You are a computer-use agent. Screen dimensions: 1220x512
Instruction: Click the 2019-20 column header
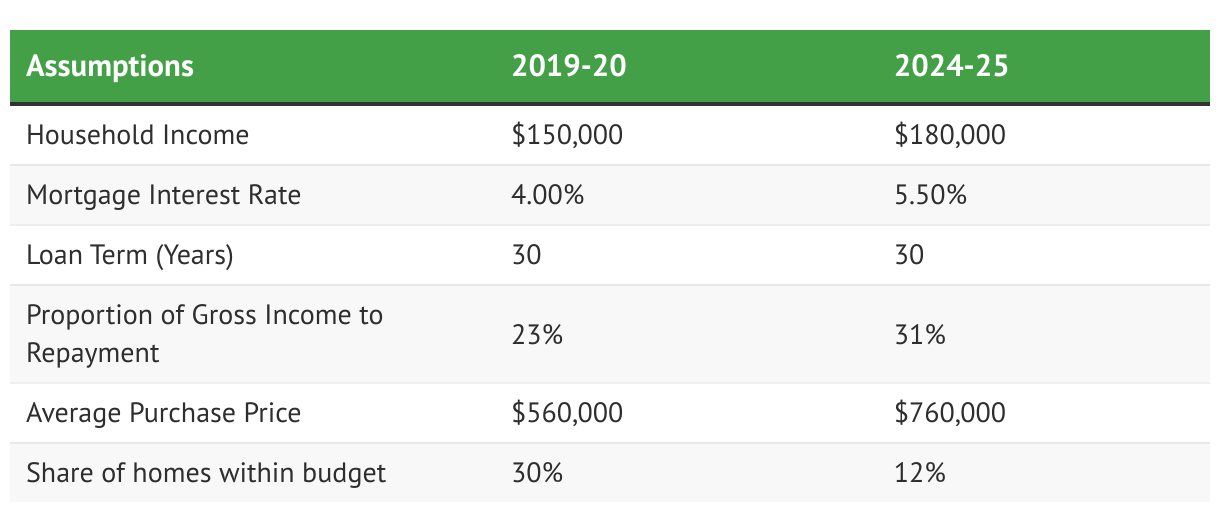[x=570, y=67]
